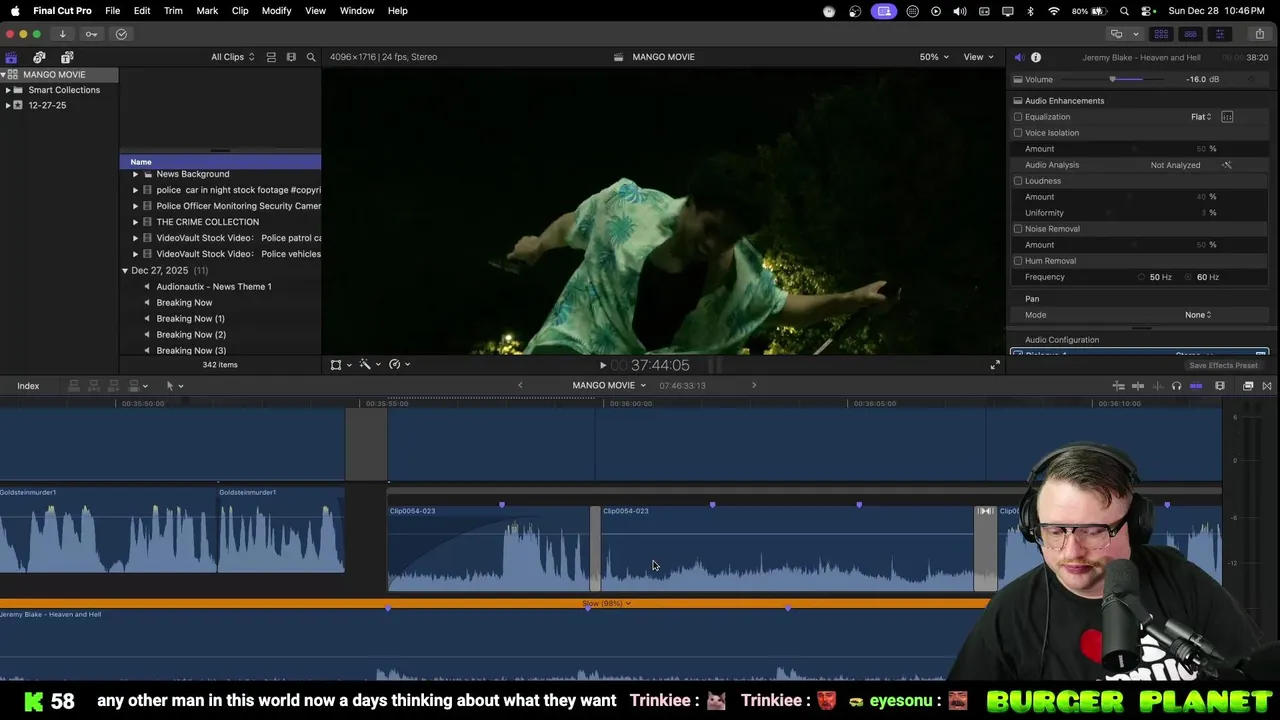Adjust the Volume slider handle
This screenshot has height=720, width=1280.
tap(1112, 80)
